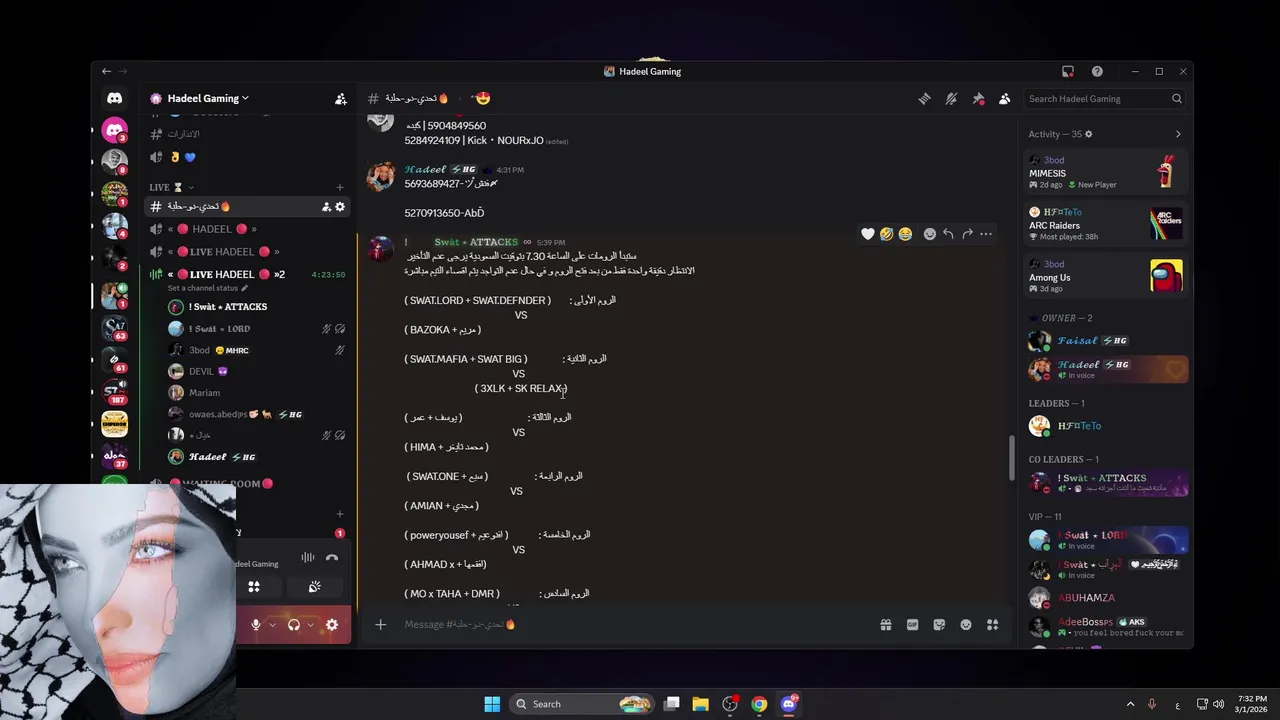Open Discord Direct Messages home icon
This screenshot has height=720, width=1280.
coord(114,98)
